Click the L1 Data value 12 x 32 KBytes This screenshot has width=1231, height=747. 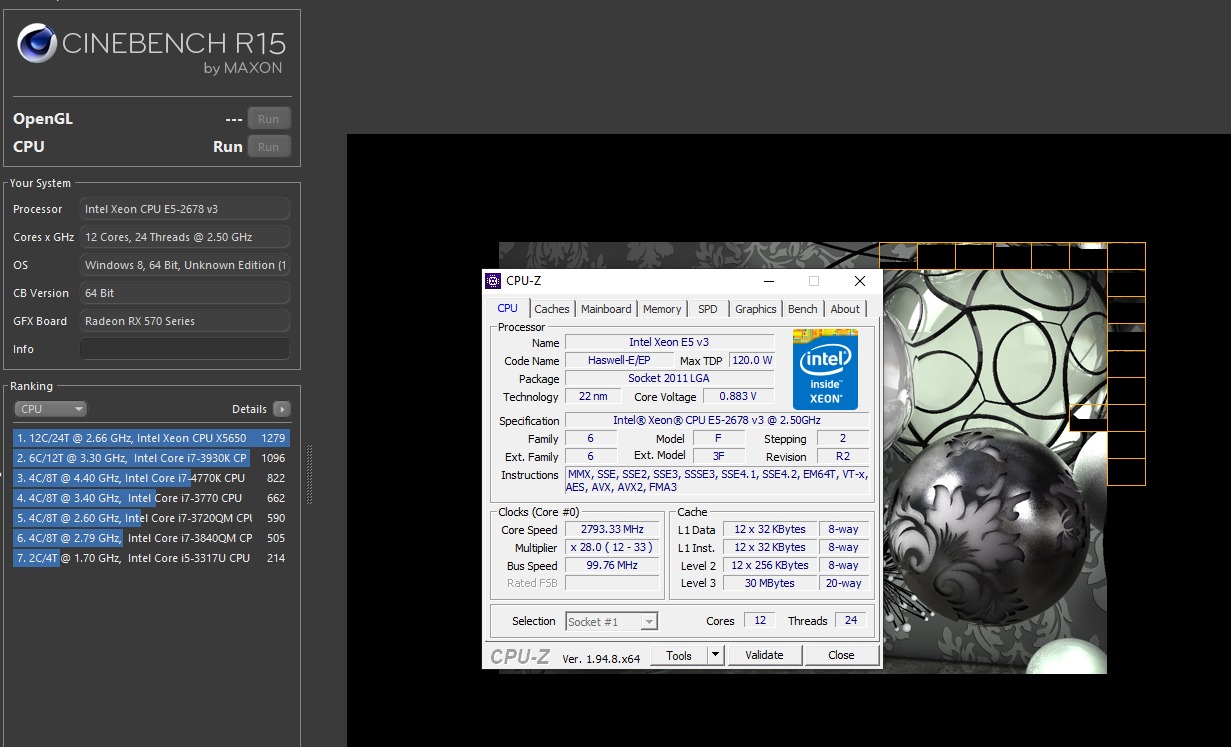pyautogui.click(x=769, y=529)
